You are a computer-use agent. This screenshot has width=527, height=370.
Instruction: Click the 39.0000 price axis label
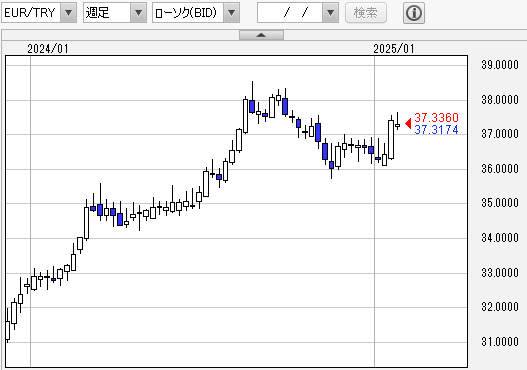click(500, 65)
